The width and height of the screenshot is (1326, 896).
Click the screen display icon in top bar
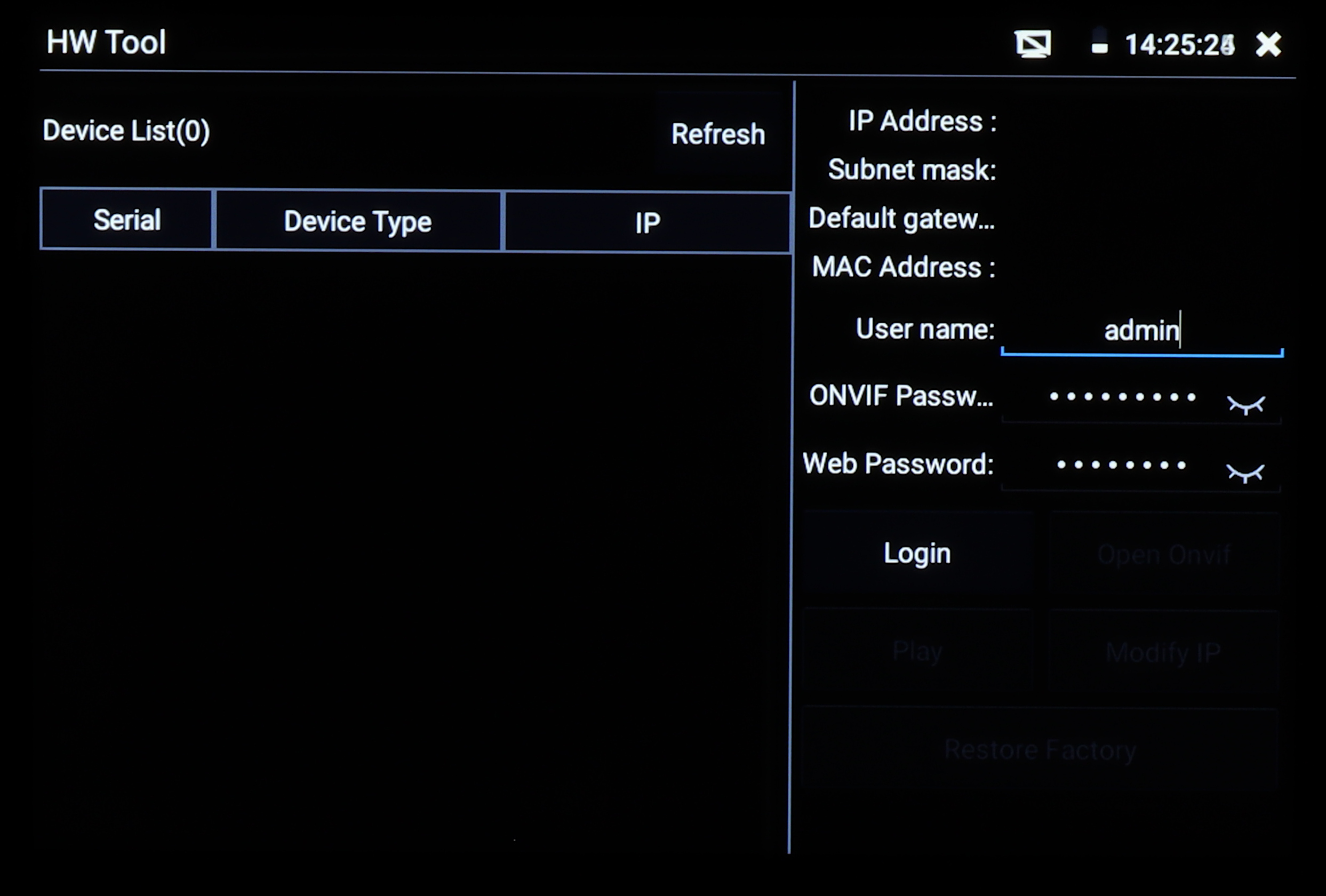1033,44
